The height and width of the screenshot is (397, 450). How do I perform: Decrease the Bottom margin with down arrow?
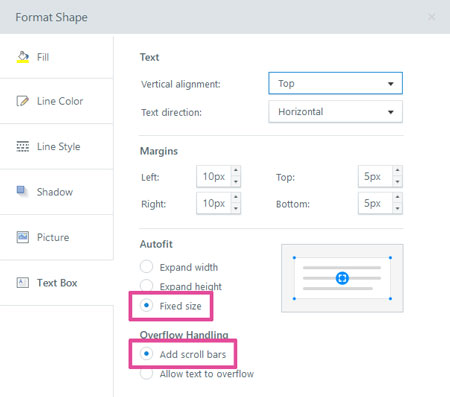pyautogui.click(x=397, y=208)
